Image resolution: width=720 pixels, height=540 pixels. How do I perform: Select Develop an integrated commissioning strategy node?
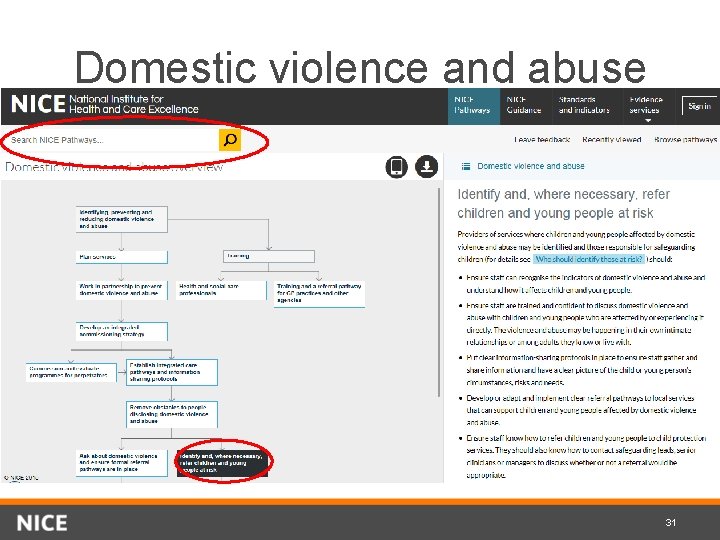click(x=122, y=331)
